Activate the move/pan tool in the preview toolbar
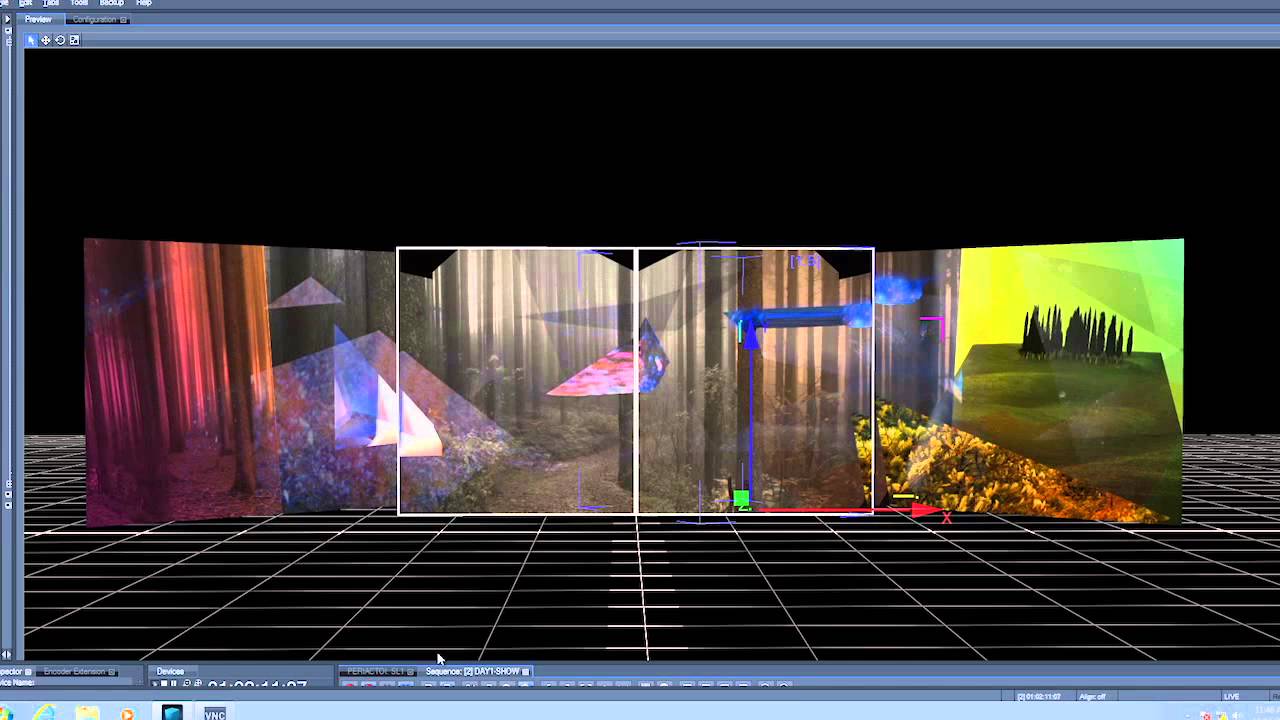Screen dimensions: 1280x720 [x=45, y=40]
